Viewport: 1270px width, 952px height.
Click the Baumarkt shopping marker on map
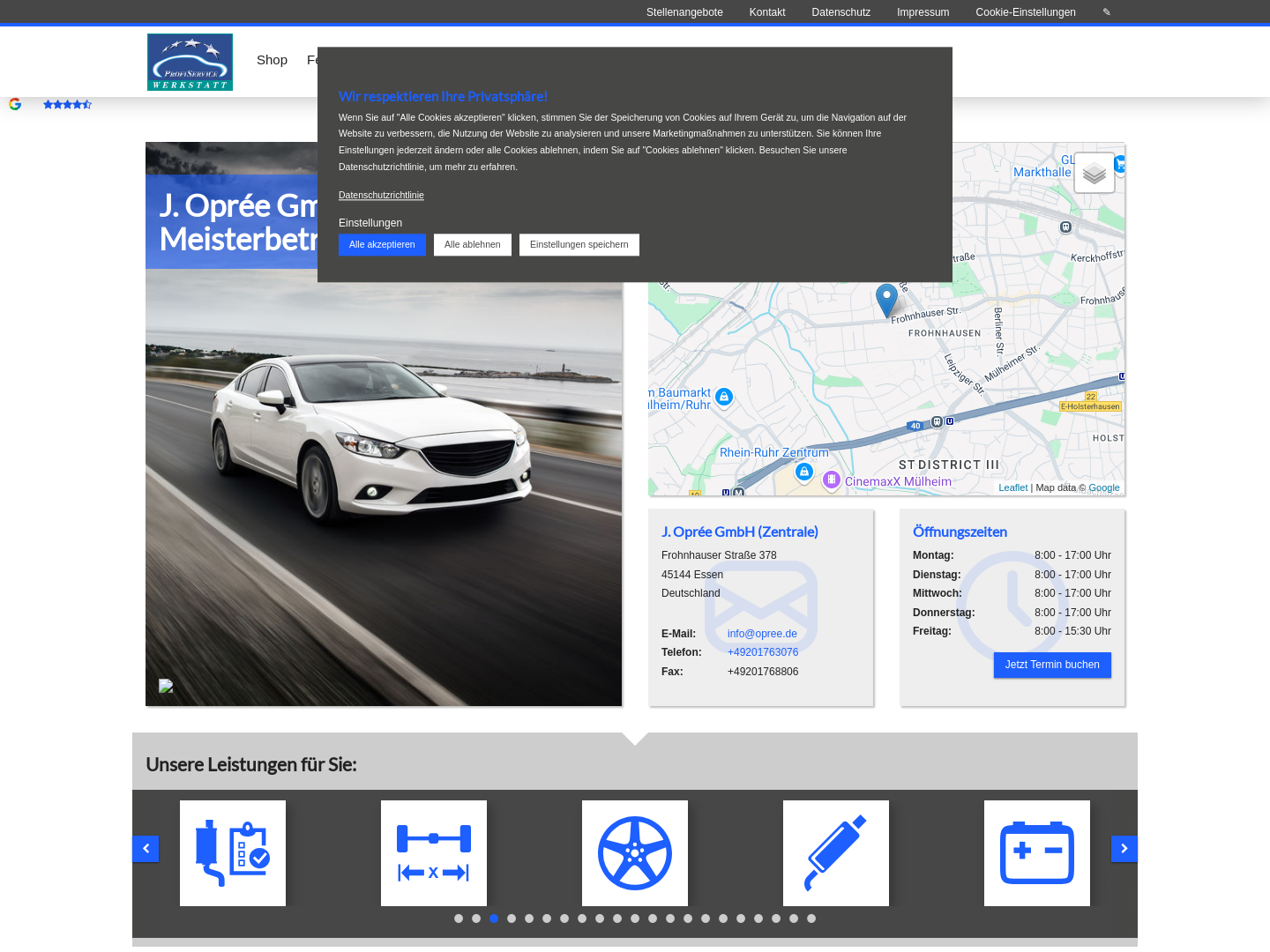[724, 397]
